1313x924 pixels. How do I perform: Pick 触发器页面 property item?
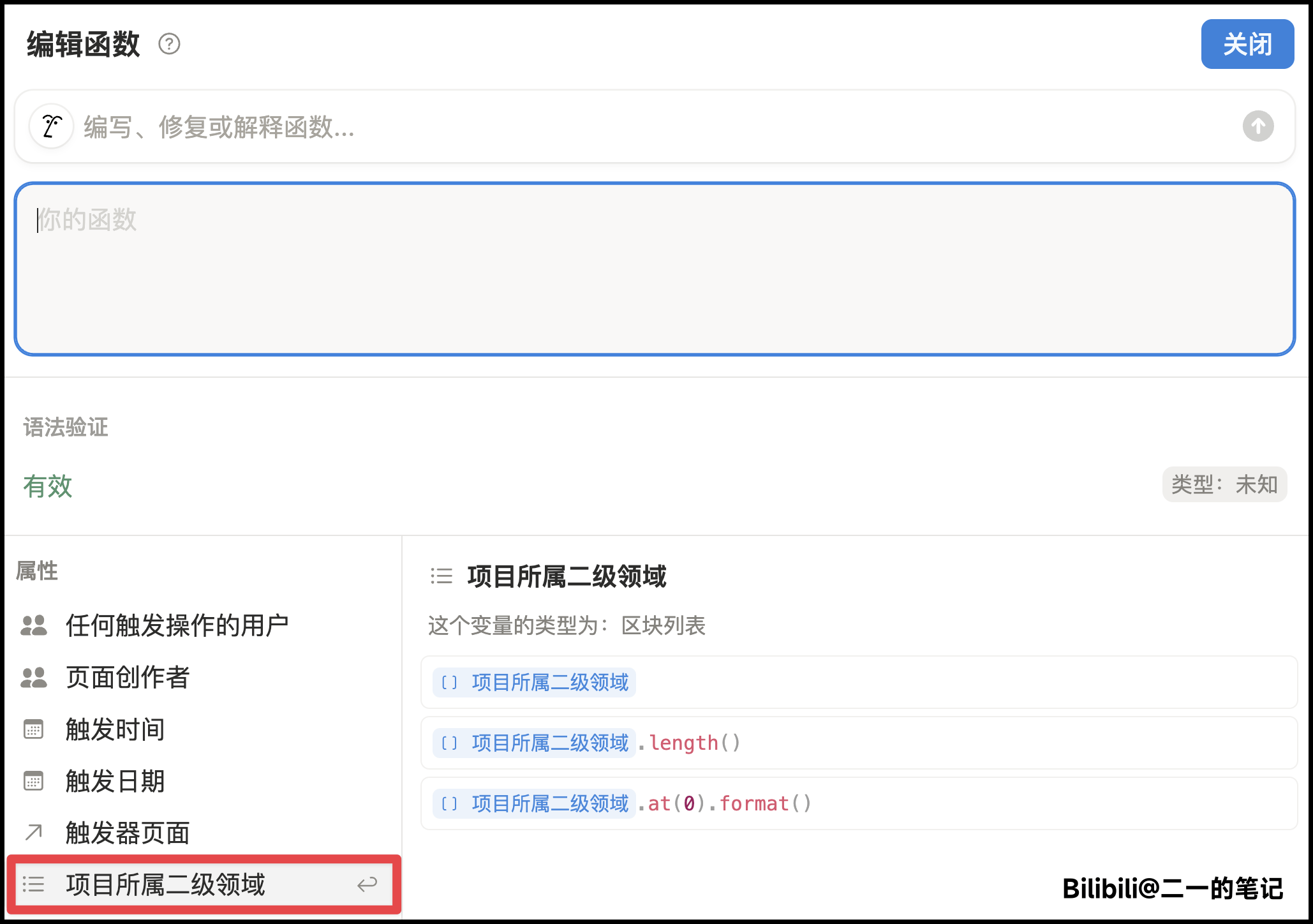point(128,832)
